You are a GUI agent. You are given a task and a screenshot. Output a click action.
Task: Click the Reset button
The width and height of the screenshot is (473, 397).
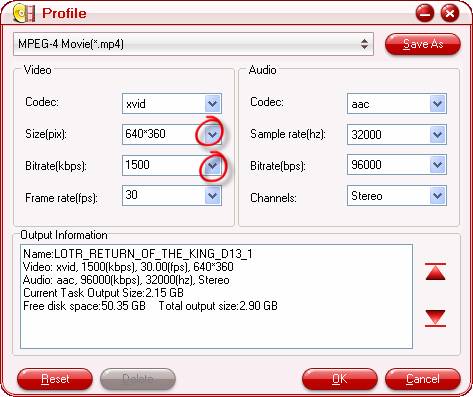click(x=55, y=379)
